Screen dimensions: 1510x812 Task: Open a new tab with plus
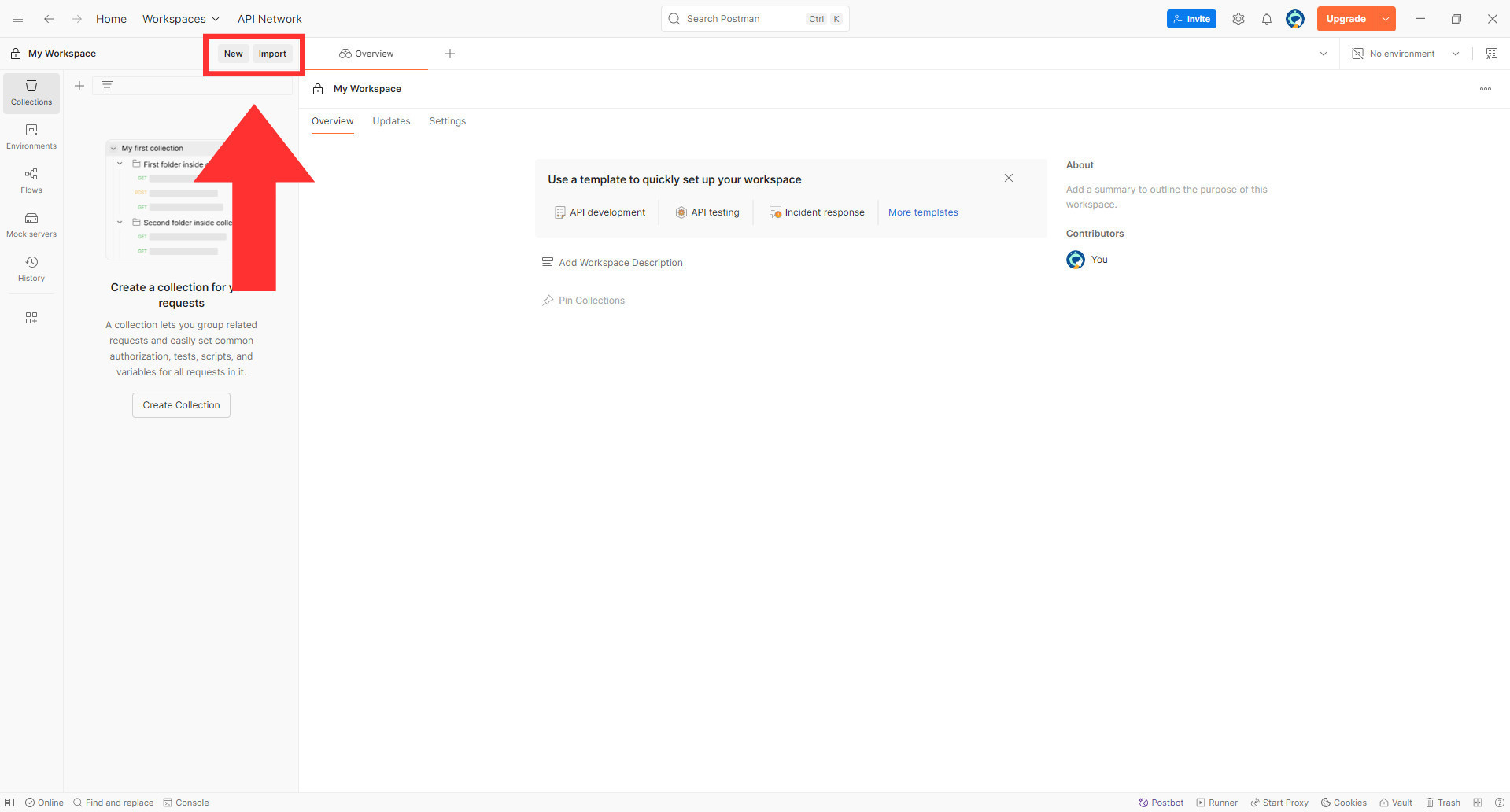pyautogui.click(x=450, y=54)
